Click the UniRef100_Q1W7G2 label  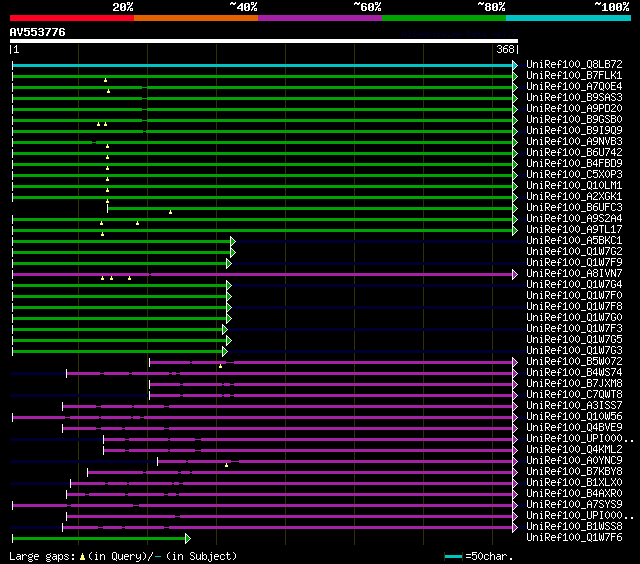(x=574, y=252)
